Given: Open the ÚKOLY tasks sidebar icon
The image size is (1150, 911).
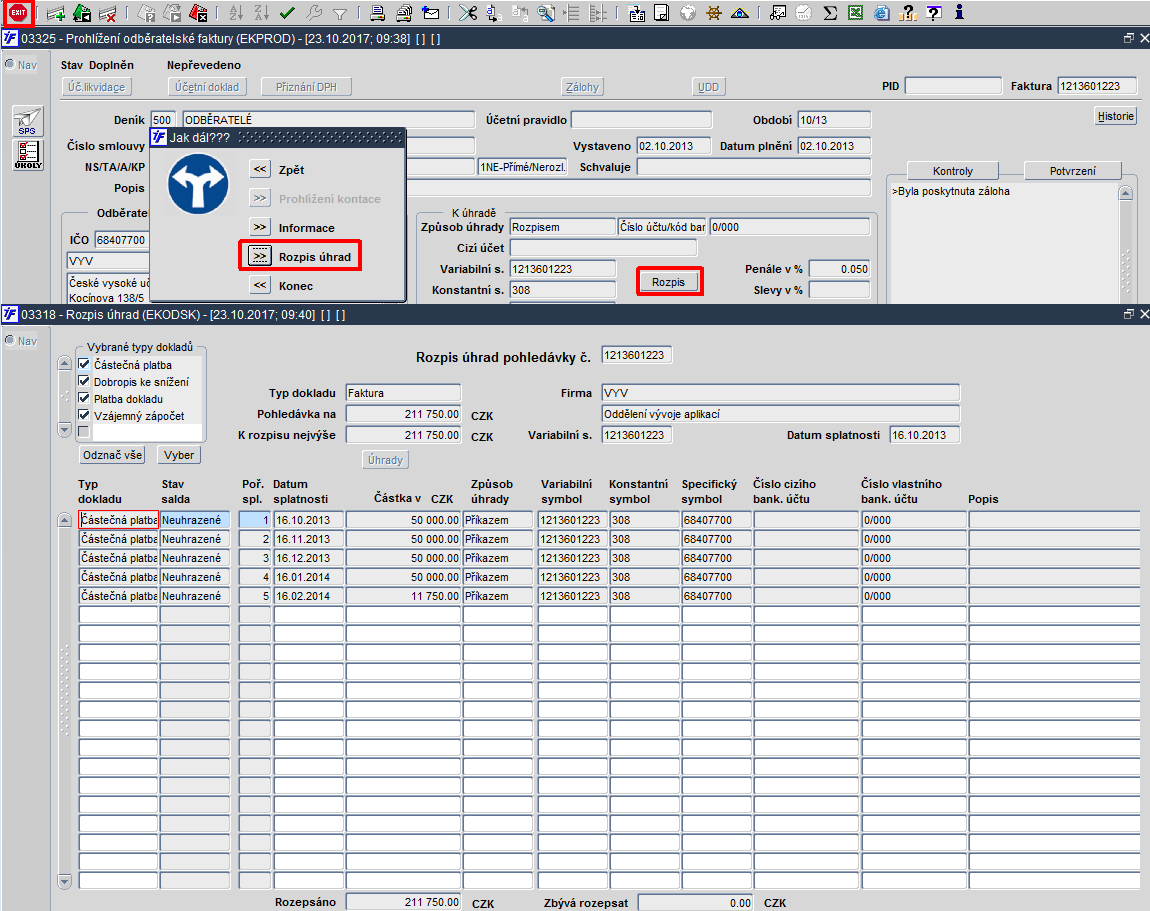Looking at the screenshot, I should pos(28,155).
